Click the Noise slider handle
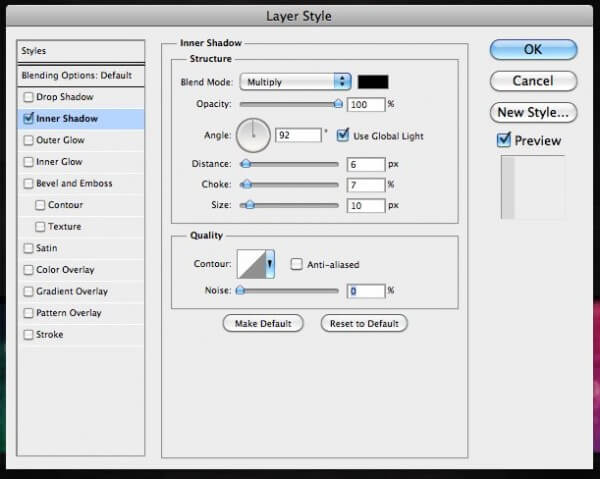 tap(240, 291)
